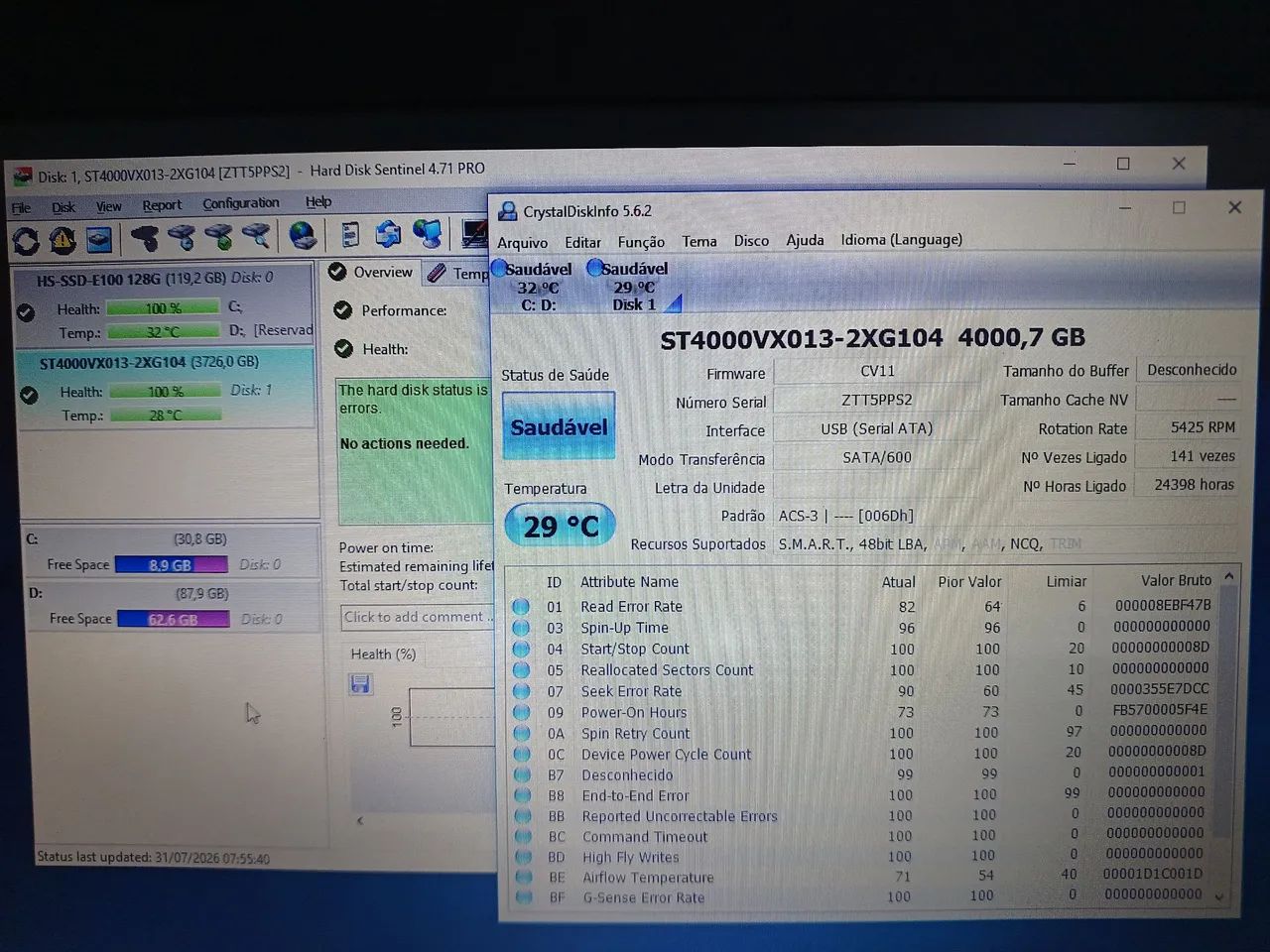Select ST4000VX013-2XG104 disk in left panel

point(167,389)
